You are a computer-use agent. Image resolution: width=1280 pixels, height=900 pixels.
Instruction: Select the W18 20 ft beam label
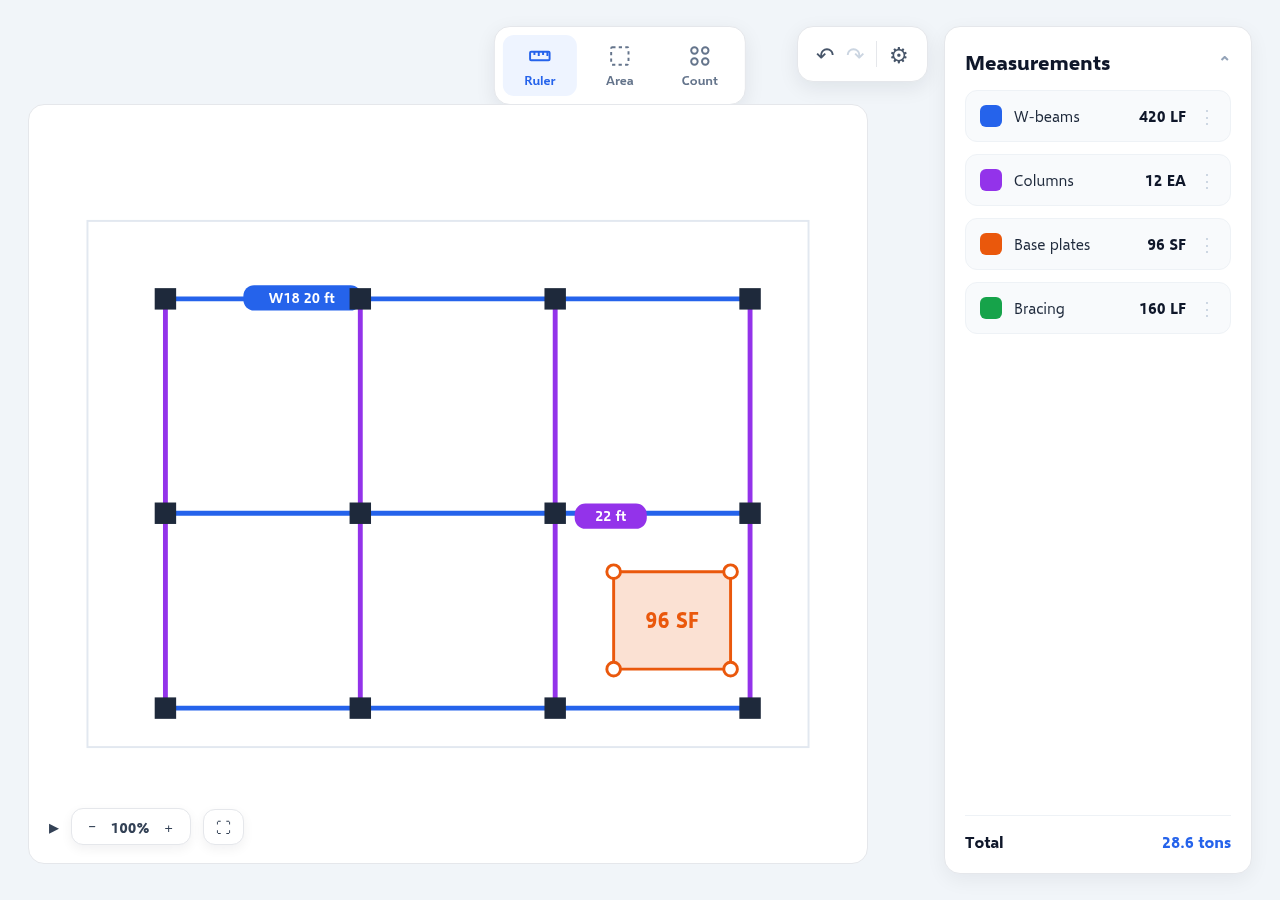click(302, 298)
